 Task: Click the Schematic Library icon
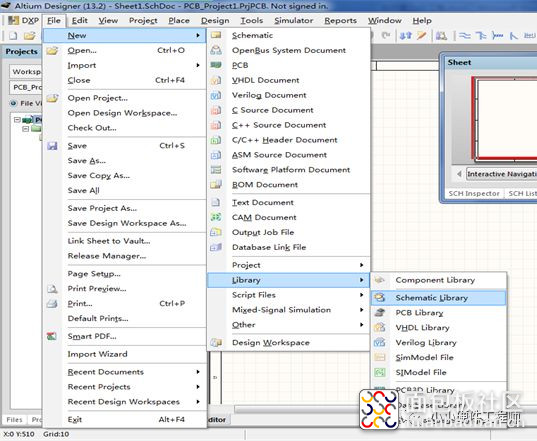point(379,298)
